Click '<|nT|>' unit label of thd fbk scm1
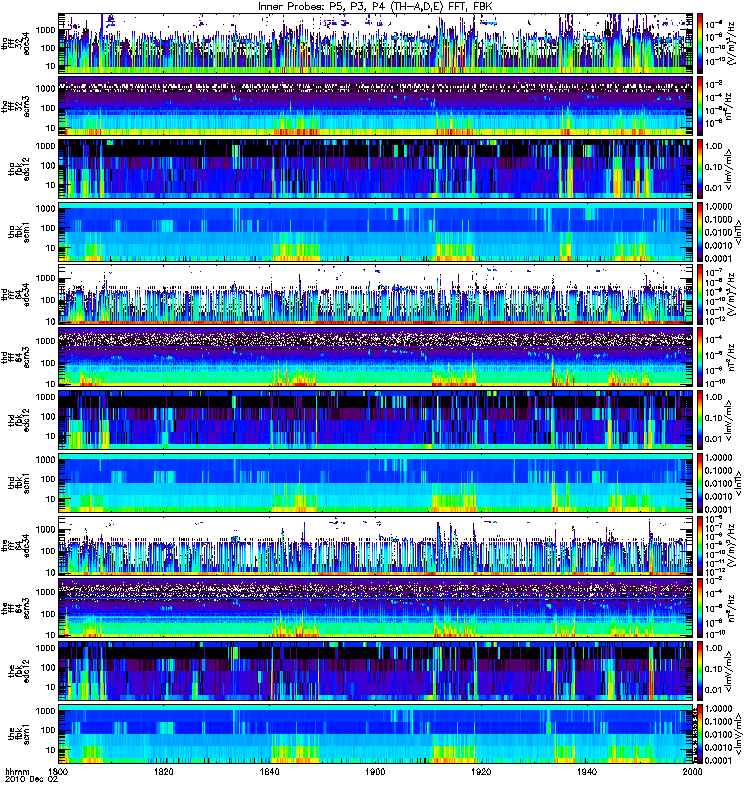Screen dimensions: 750x800 [737, 483]
